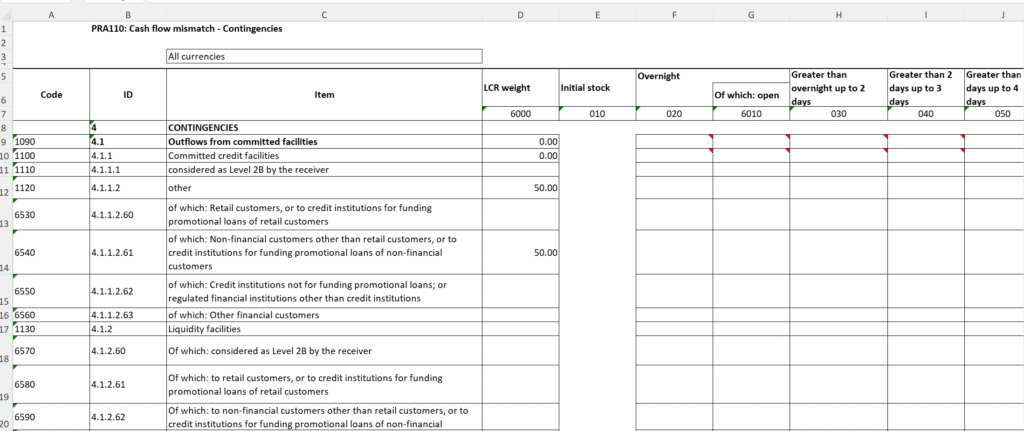Image resolution: width=1024 pixels, height=431 pixels.
Task: Select row header 9
Action: click(x=5, y=143)
